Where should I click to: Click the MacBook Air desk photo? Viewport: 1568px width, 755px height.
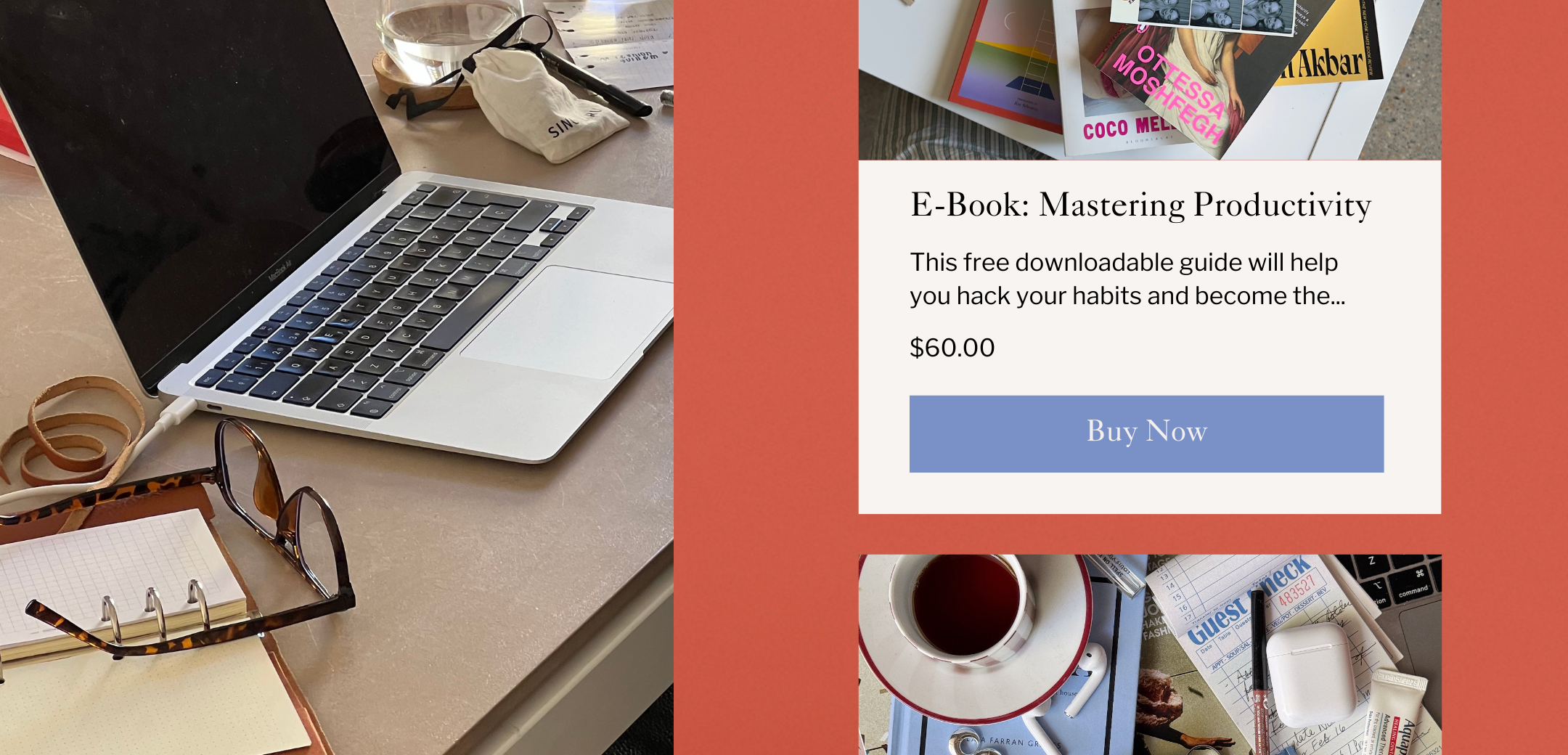337,377
